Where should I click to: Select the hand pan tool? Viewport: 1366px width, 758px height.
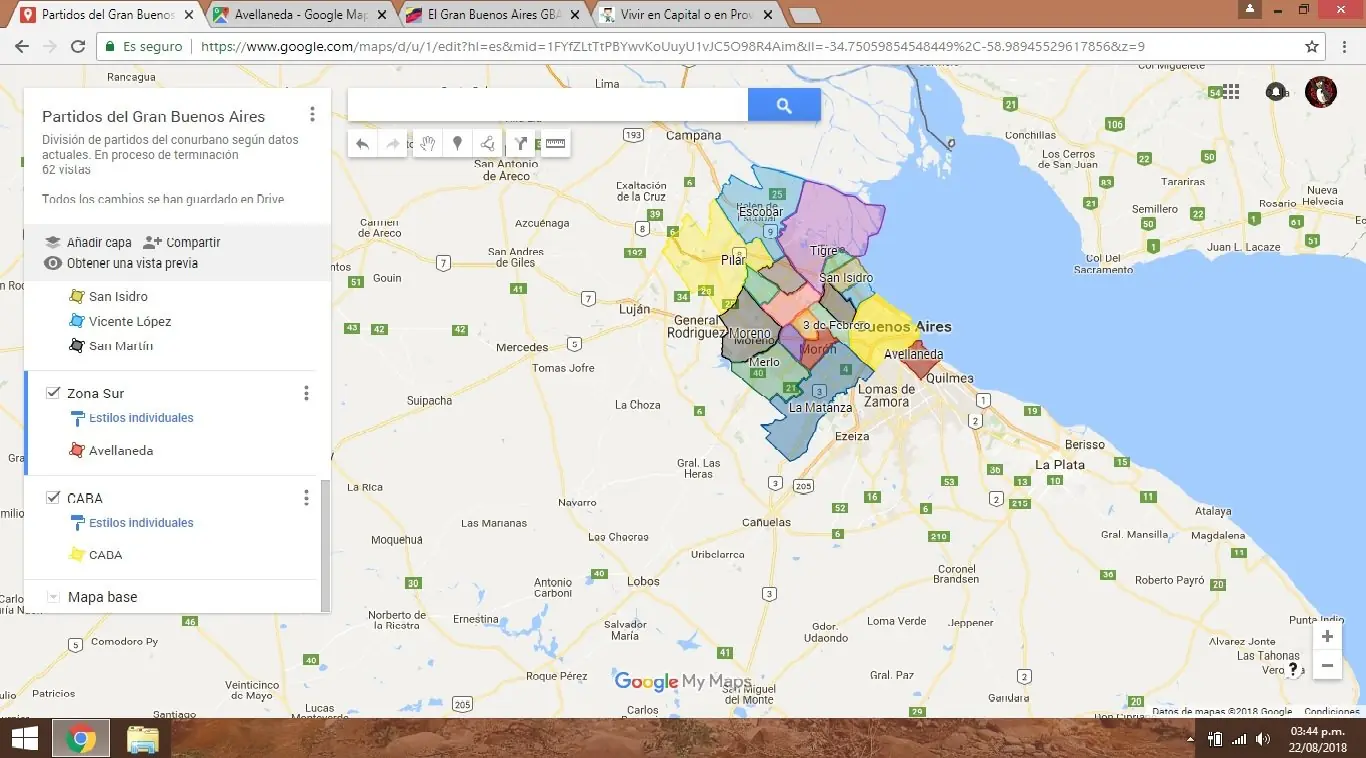pos(427,143)
